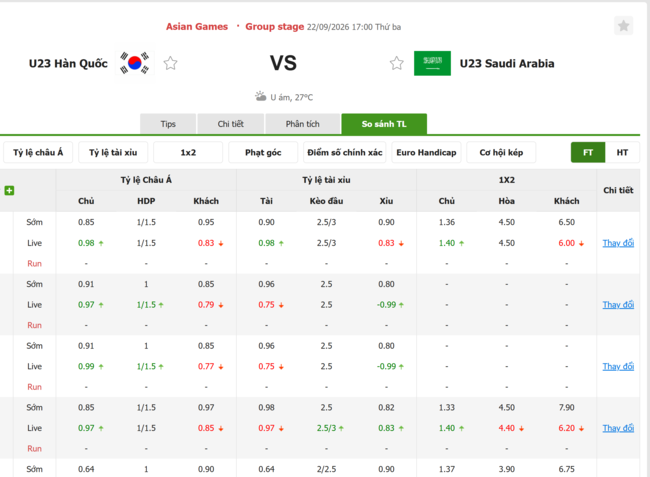The image size is (650, 477).
Task: Click the 6.75 Khách odds in last row
Action: click(x=567, y=469)
